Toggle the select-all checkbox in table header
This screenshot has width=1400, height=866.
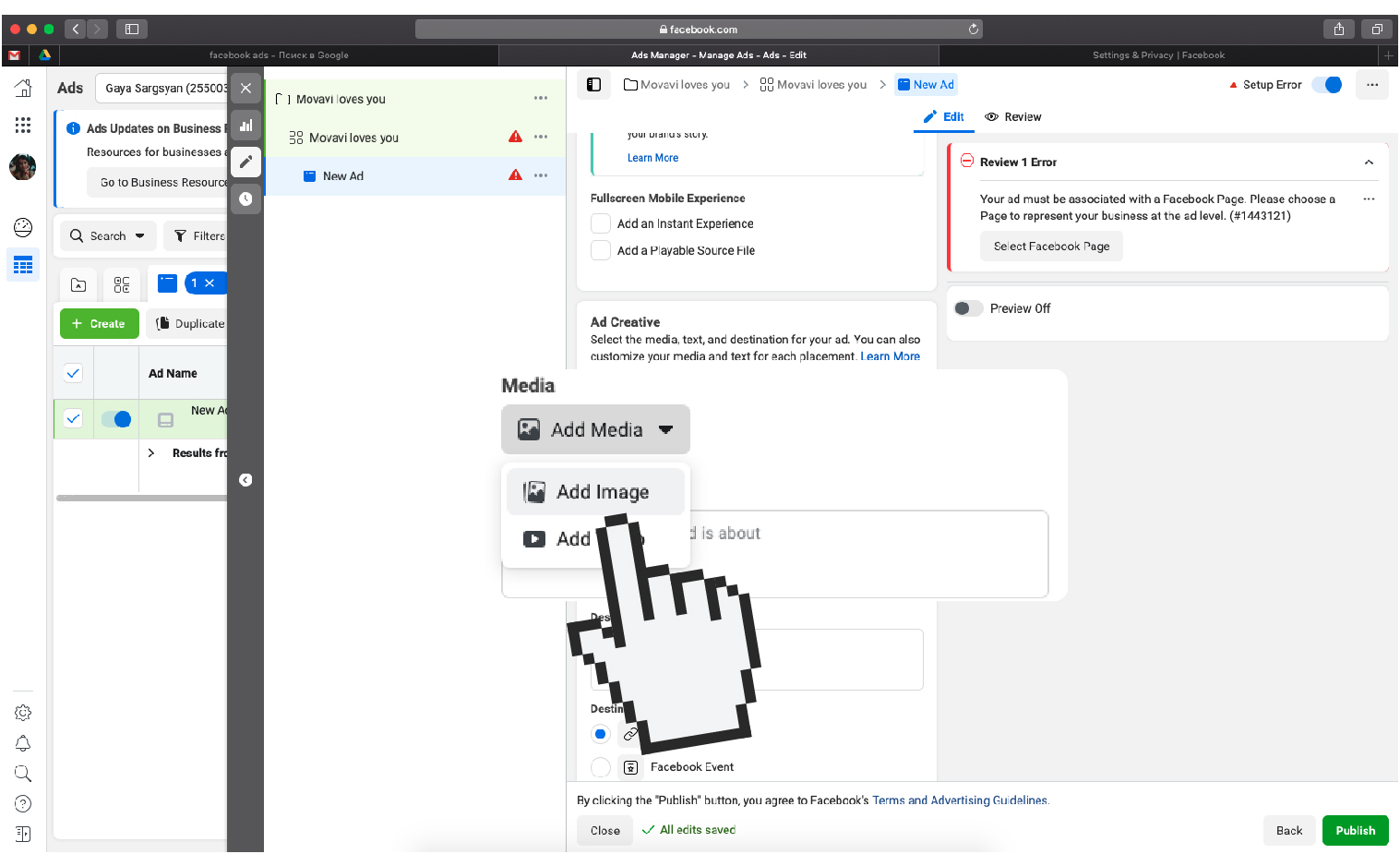(x=73, y=373)
